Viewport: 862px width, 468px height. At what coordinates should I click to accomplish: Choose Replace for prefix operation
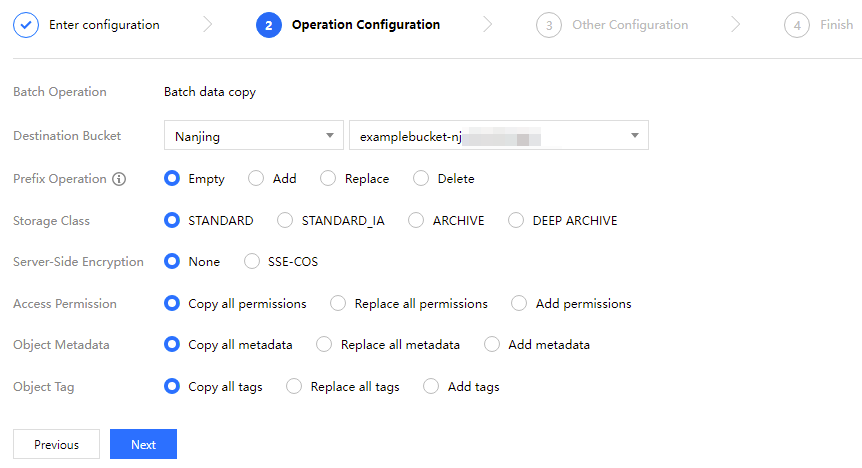click(328, 179)
